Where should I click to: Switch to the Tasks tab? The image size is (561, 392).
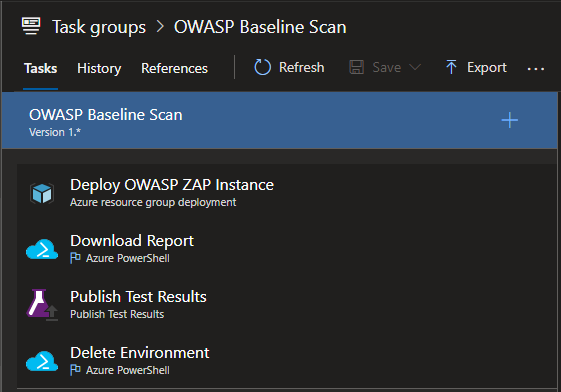coord(40,68)
